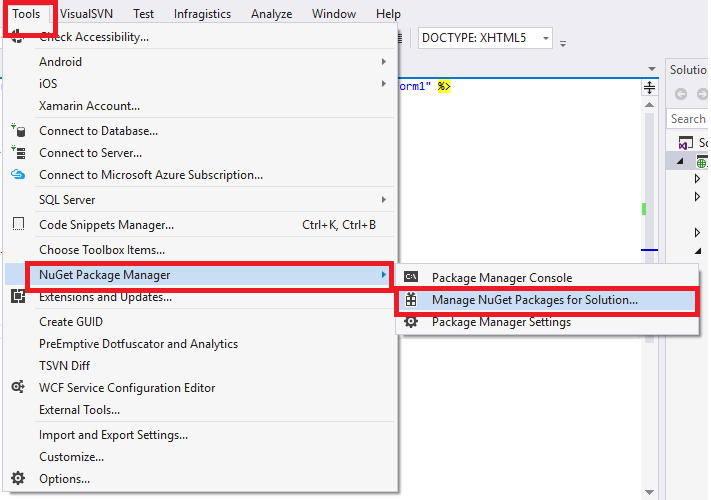Click the Code Snippets Manager icon
This screenshot has width=711, height=500.
tap(18, 225)
